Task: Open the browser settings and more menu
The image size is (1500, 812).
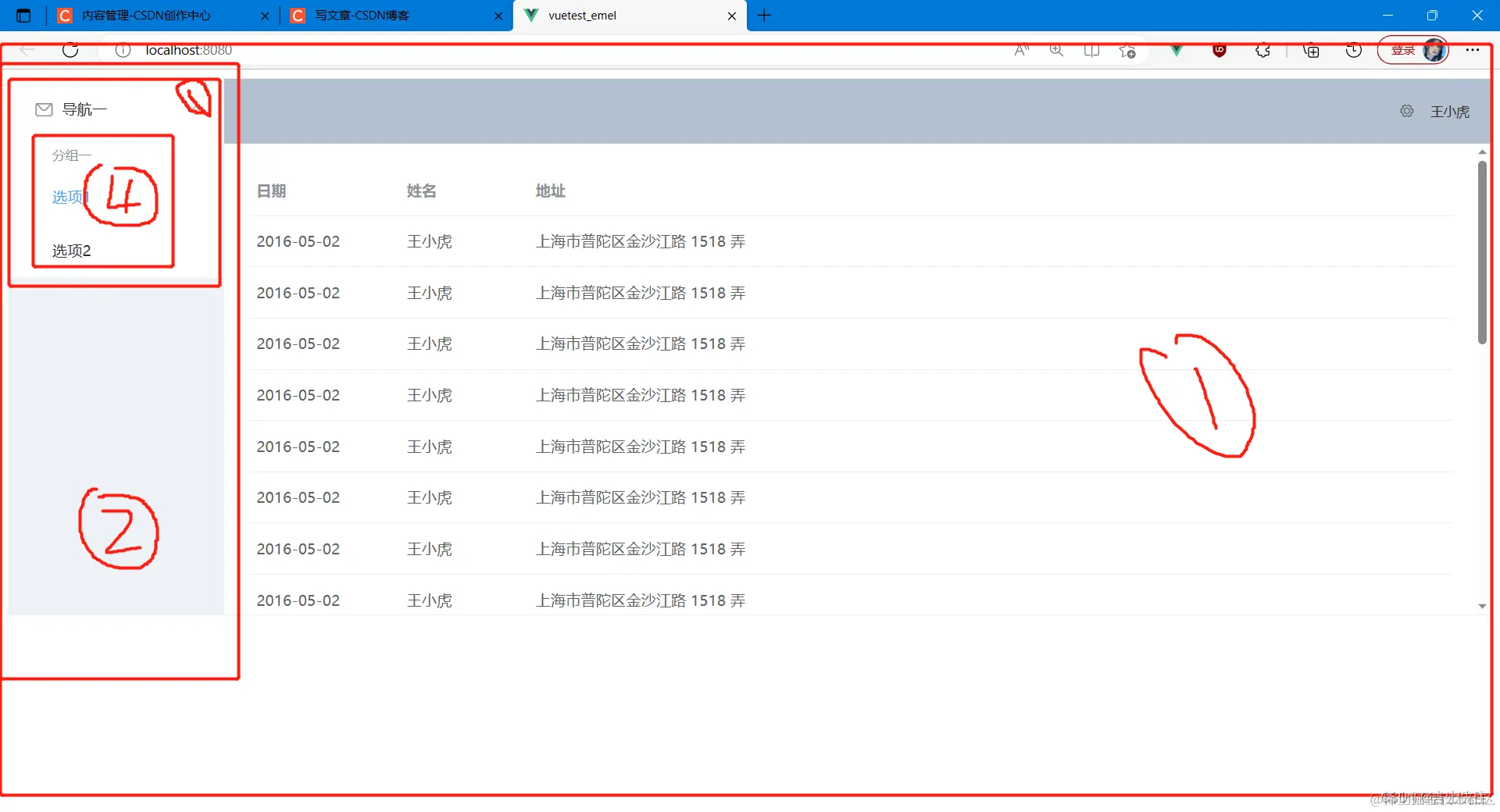Action: point(1473,50)
